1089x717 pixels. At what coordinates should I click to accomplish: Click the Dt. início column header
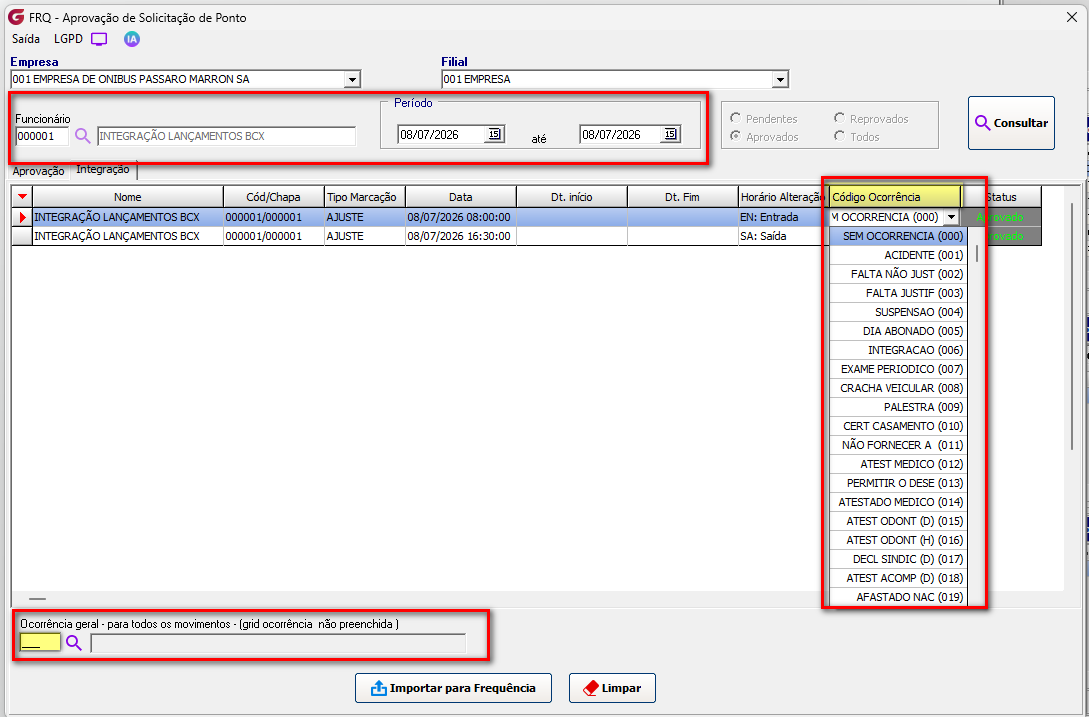(x=572, y=197)
